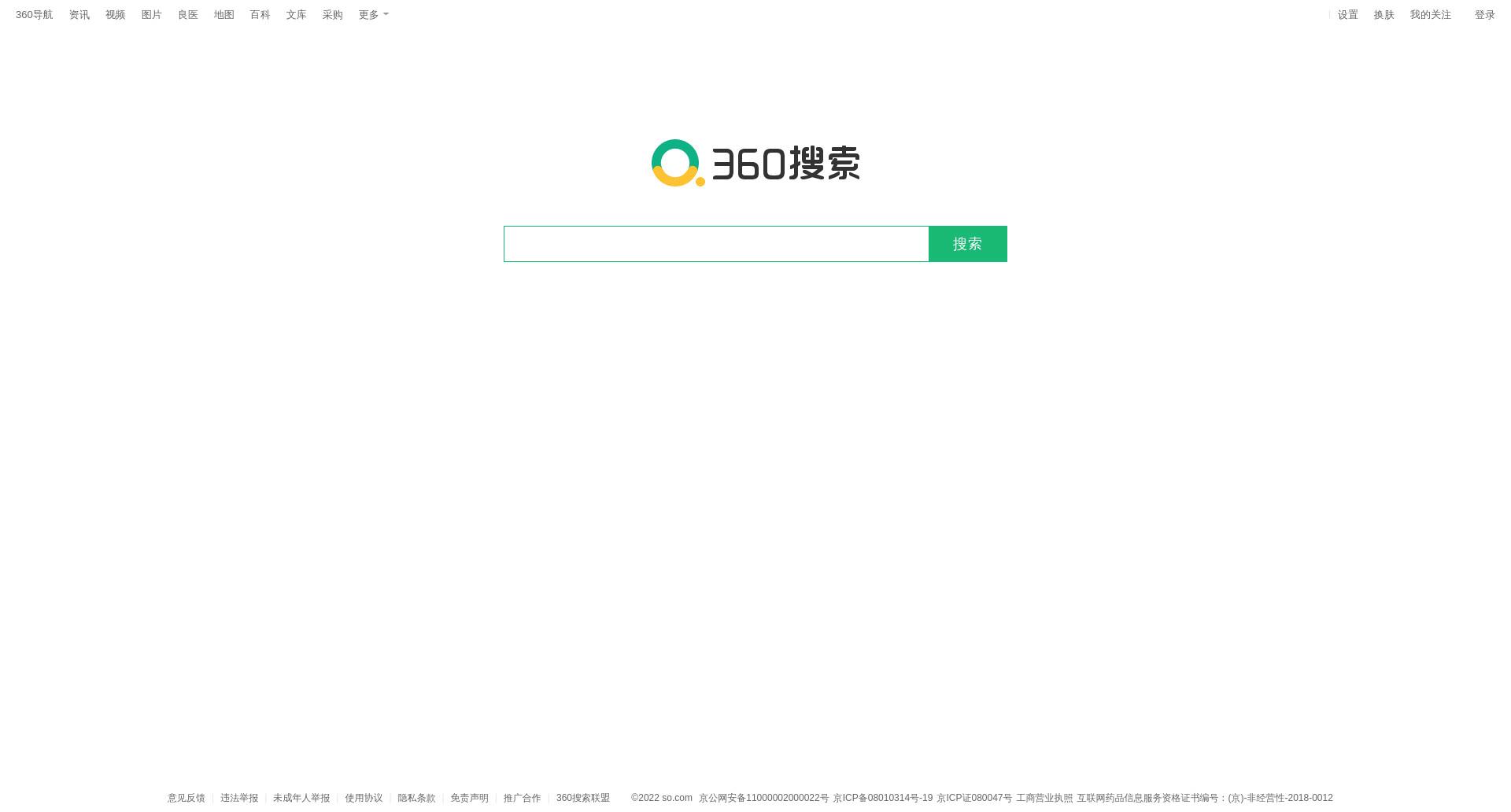Open the 百科 encyclopedia link

point(260,15)
